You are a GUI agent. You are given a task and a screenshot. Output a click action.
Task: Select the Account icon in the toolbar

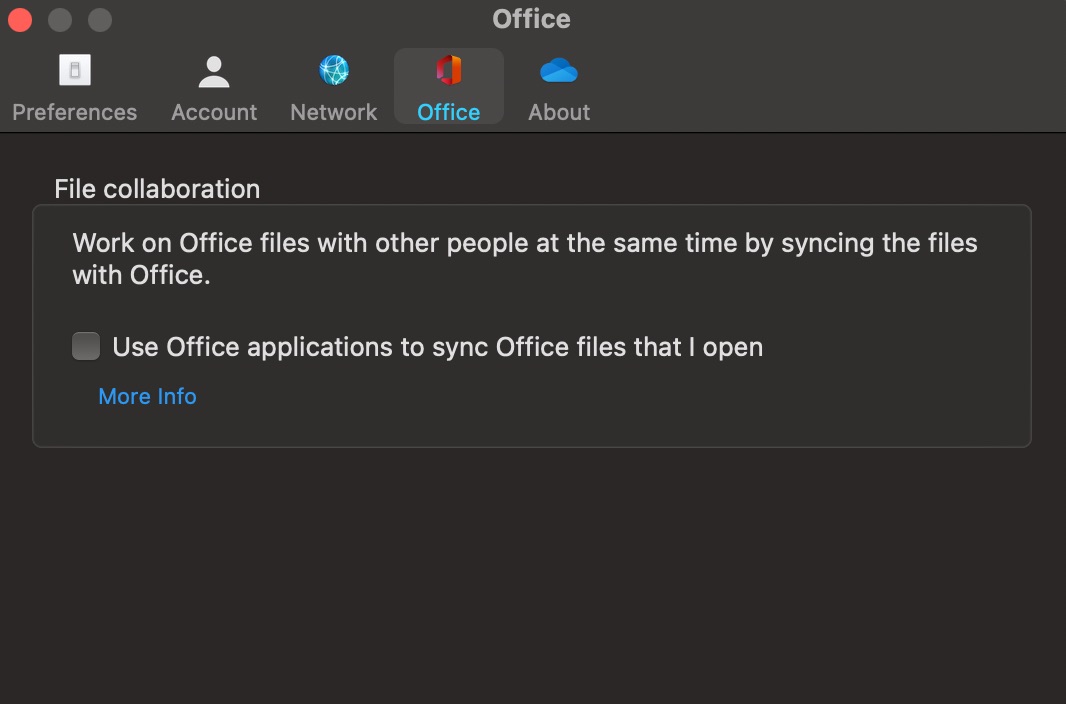click(x=213, y=70)
